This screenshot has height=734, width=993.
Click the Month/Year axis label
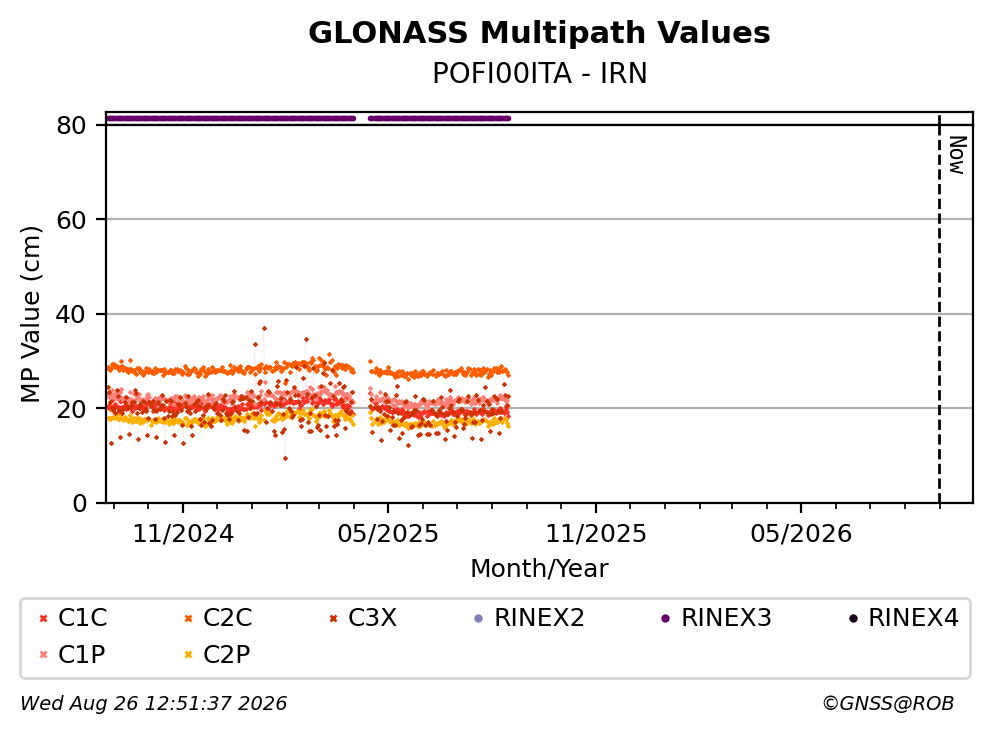click(539, 569)
